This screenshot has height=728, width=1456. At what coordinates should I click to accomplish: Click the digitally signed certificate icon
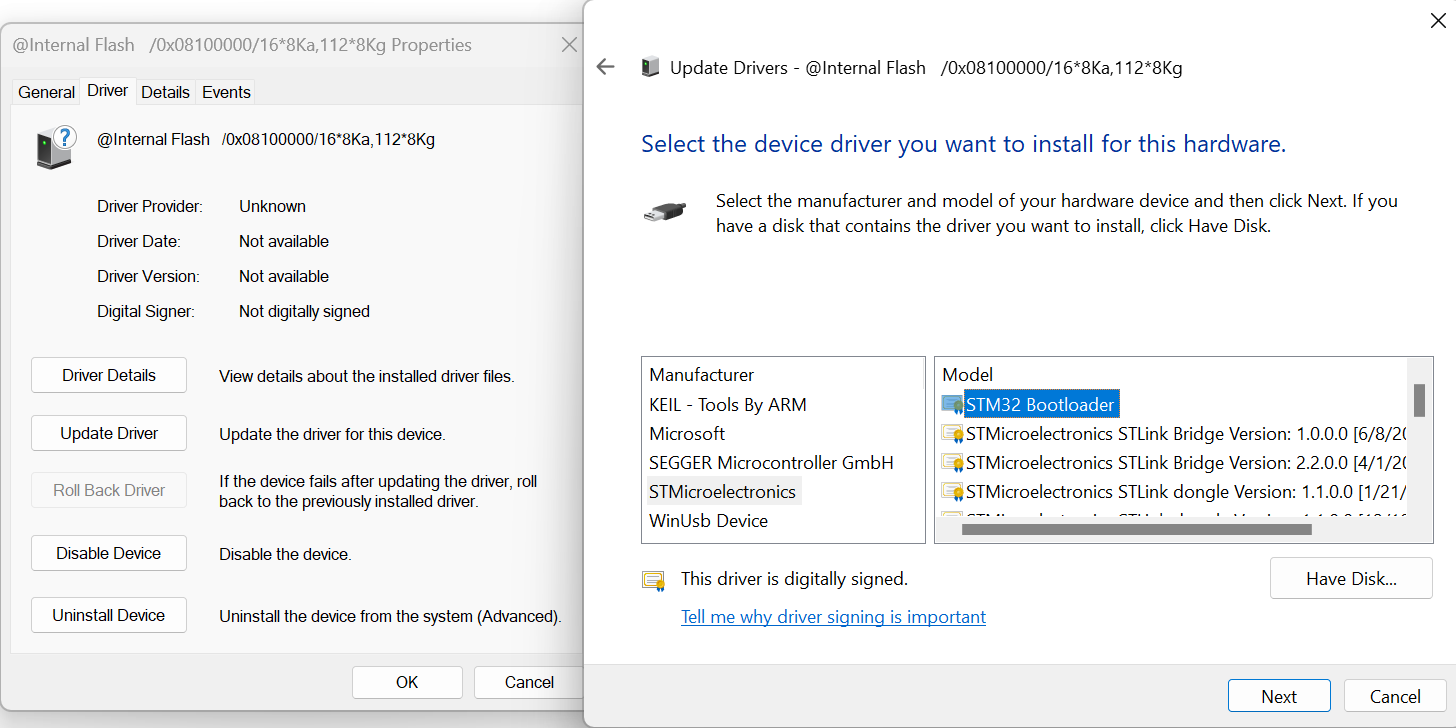click(654, 580)
